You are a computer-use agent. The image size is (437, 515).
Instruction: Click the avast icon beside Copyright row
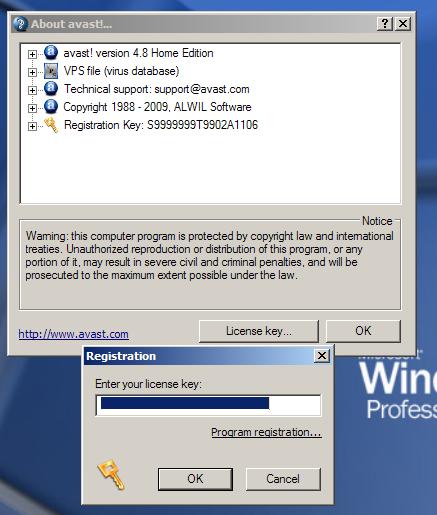click(51, 106)
